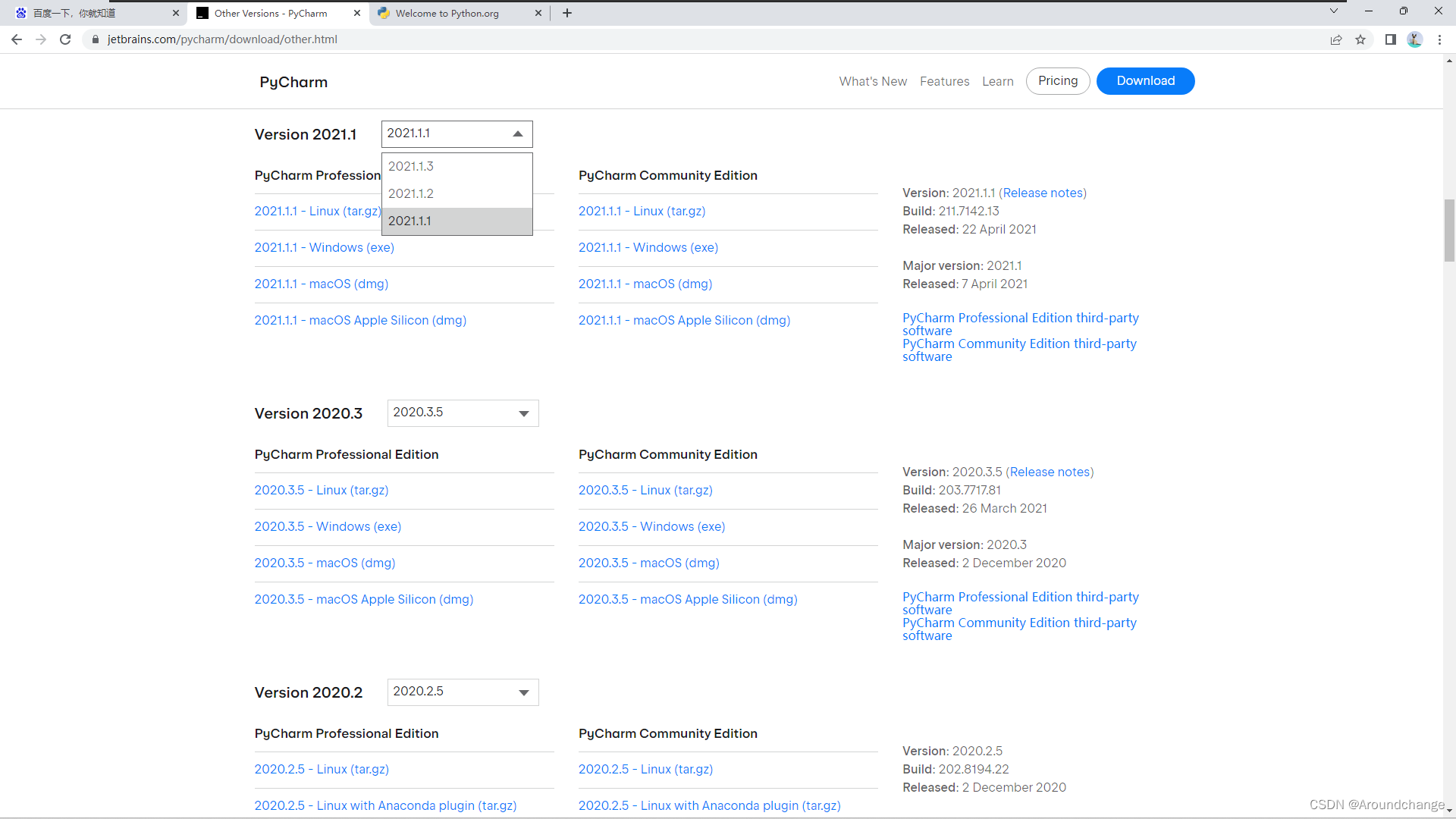Open a new browser tab
Viewport: 1456px width, 819px height.
[x=567, y=13]
